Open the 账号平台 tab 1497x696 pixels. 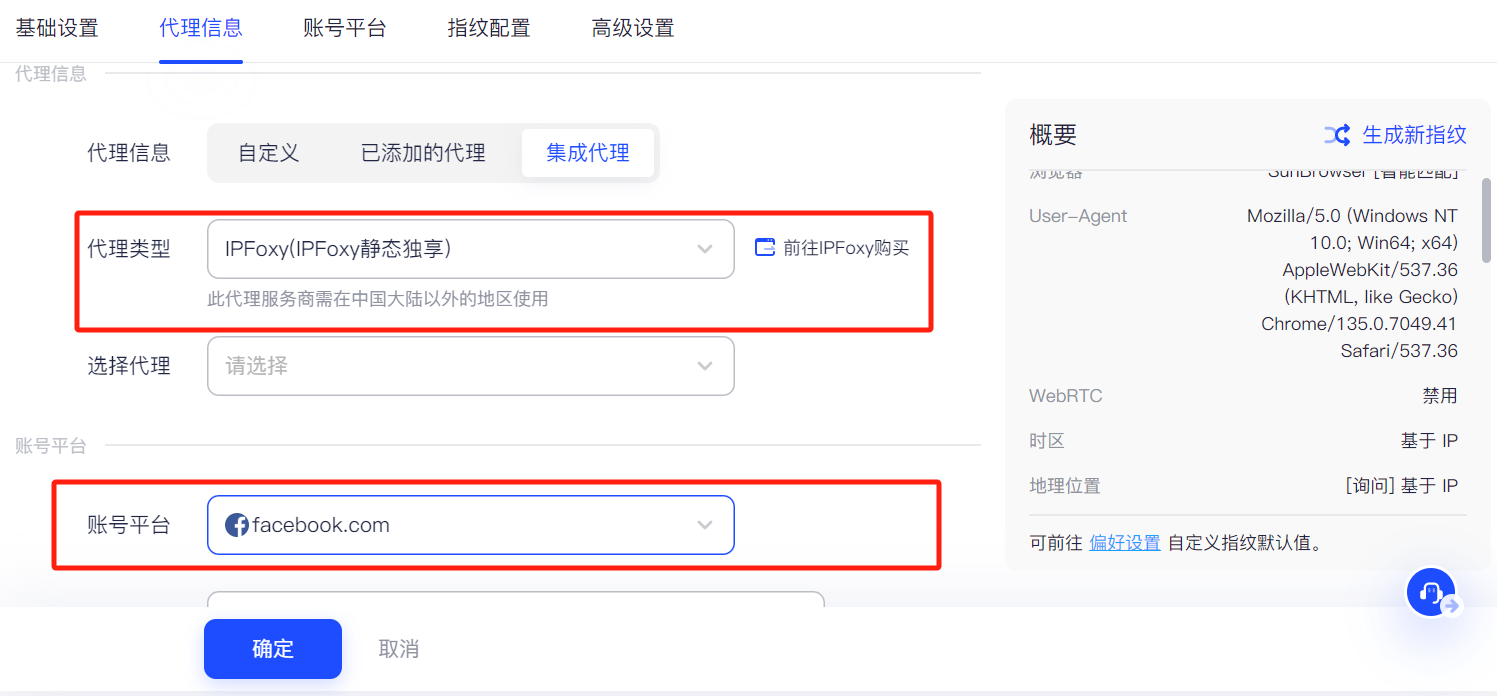pos(345,28)
